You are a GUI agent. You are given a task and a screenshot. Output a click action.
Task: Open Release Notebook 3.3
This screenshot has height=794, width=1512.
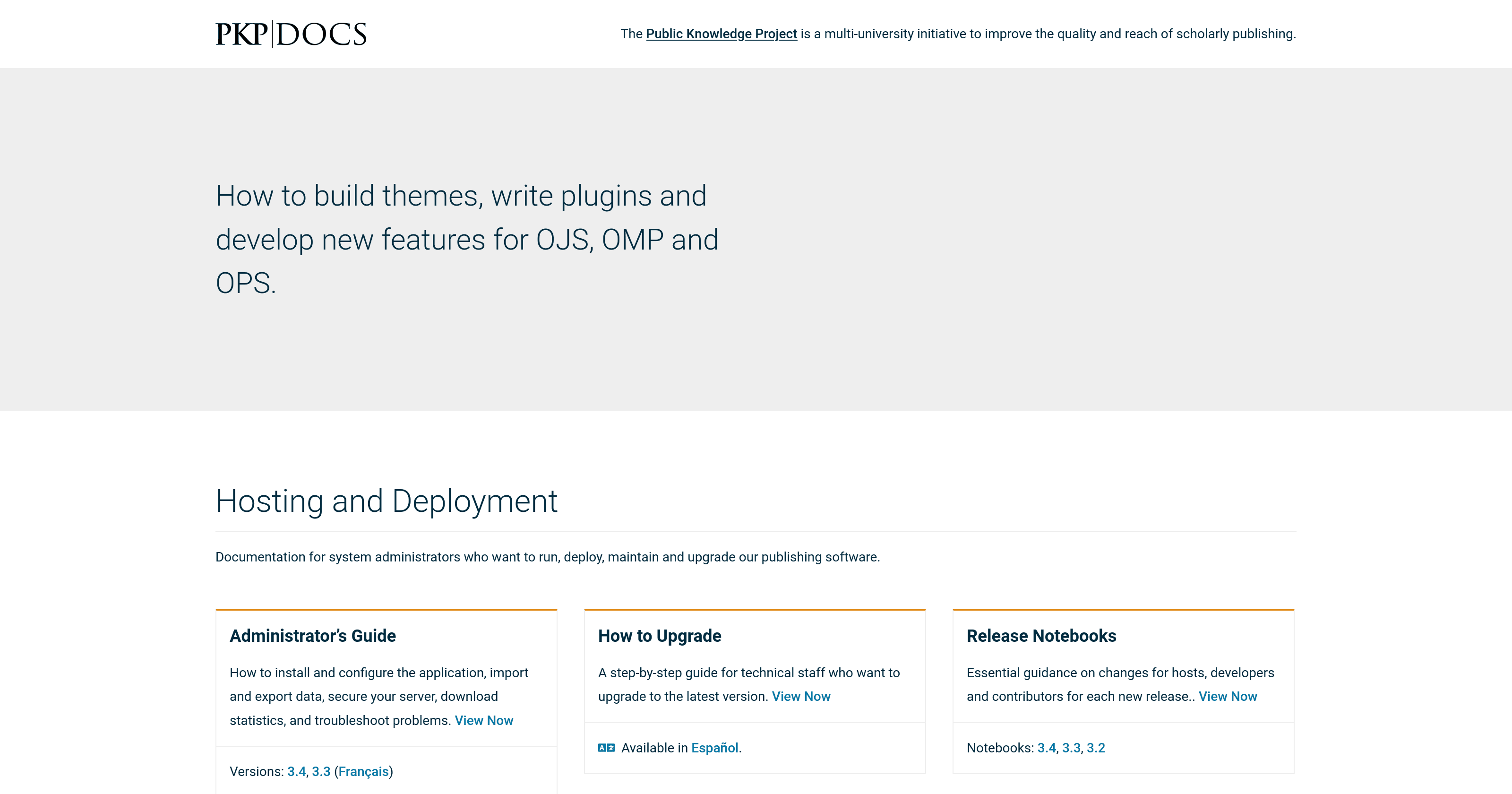tap(1072, 748)
